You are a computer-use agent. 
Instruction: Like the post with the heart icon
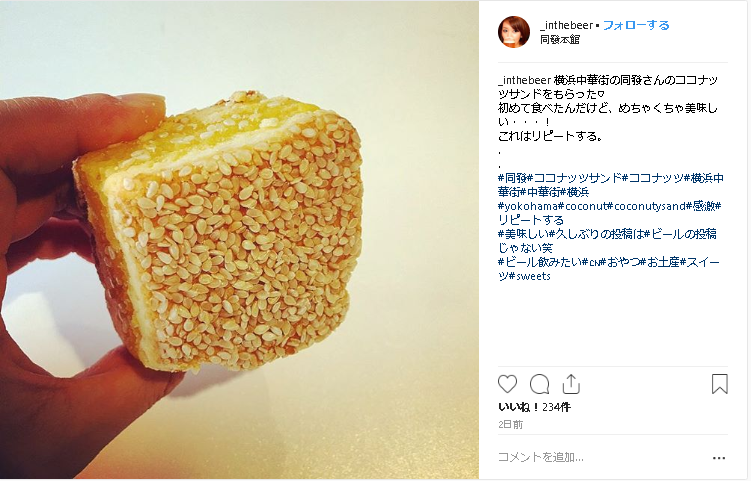click(x=507, y=384)
